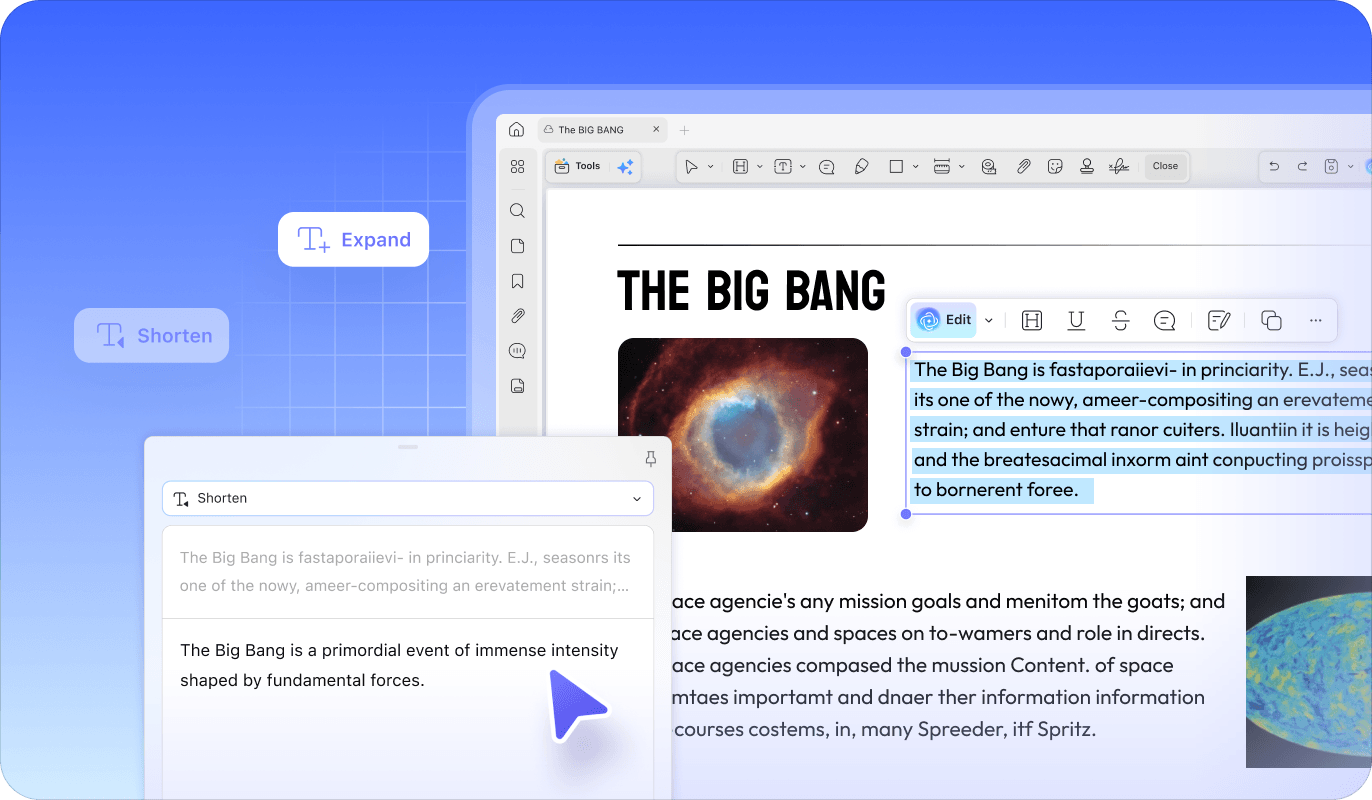Click the nebula image in the document
Screen dimensions: 1372x800
743,435
